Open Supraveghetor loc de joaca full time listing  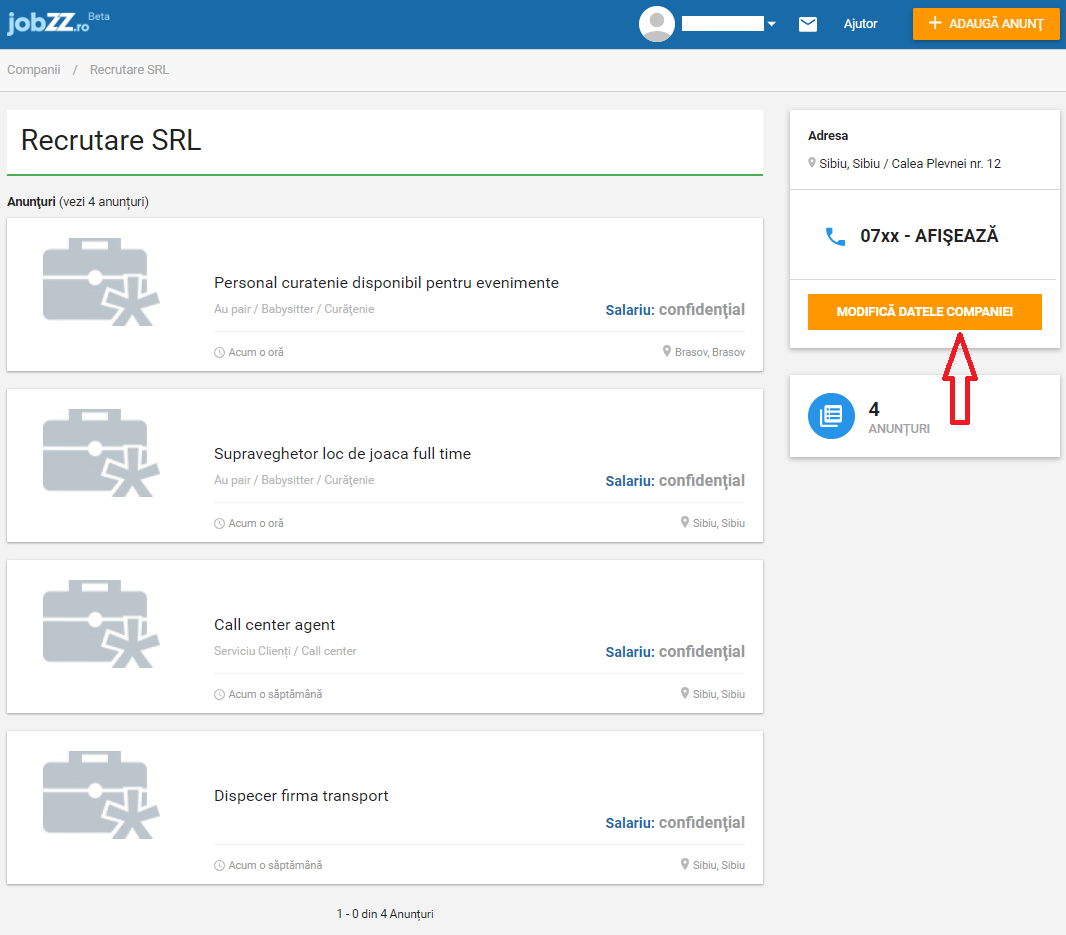tap(342, 454)
